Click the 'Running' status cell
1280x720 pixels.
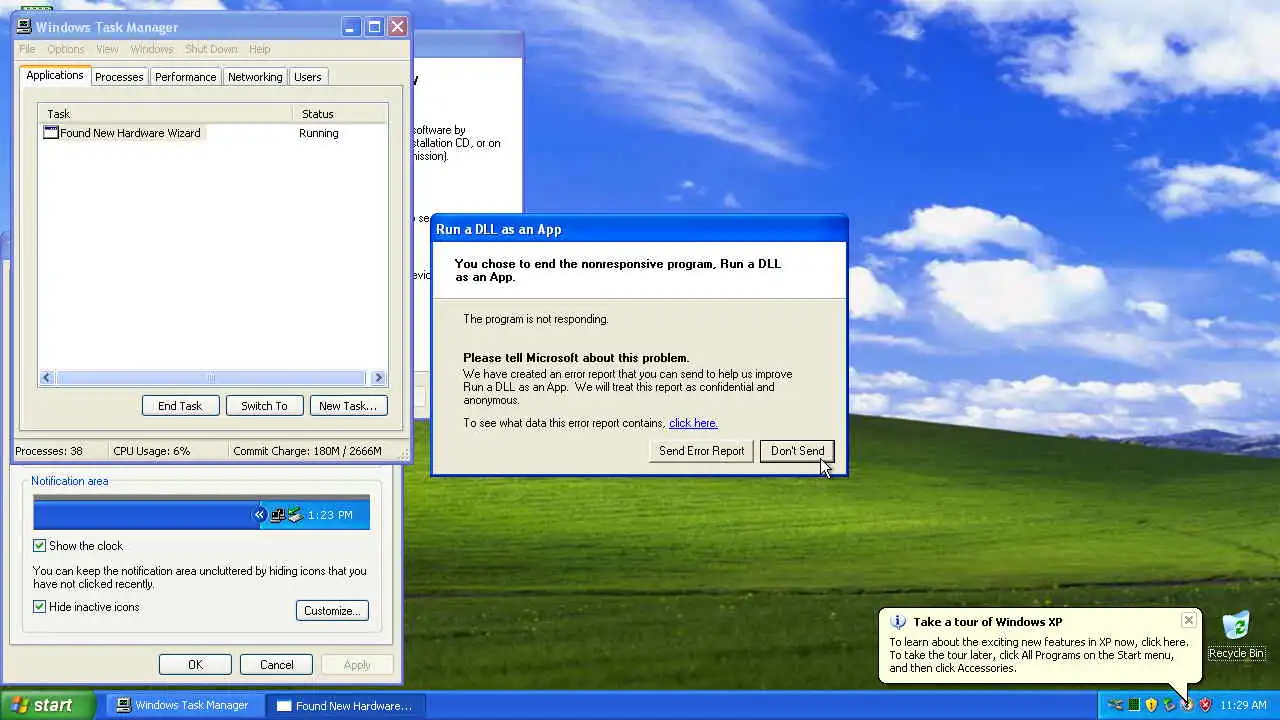(x=319, y=133)
